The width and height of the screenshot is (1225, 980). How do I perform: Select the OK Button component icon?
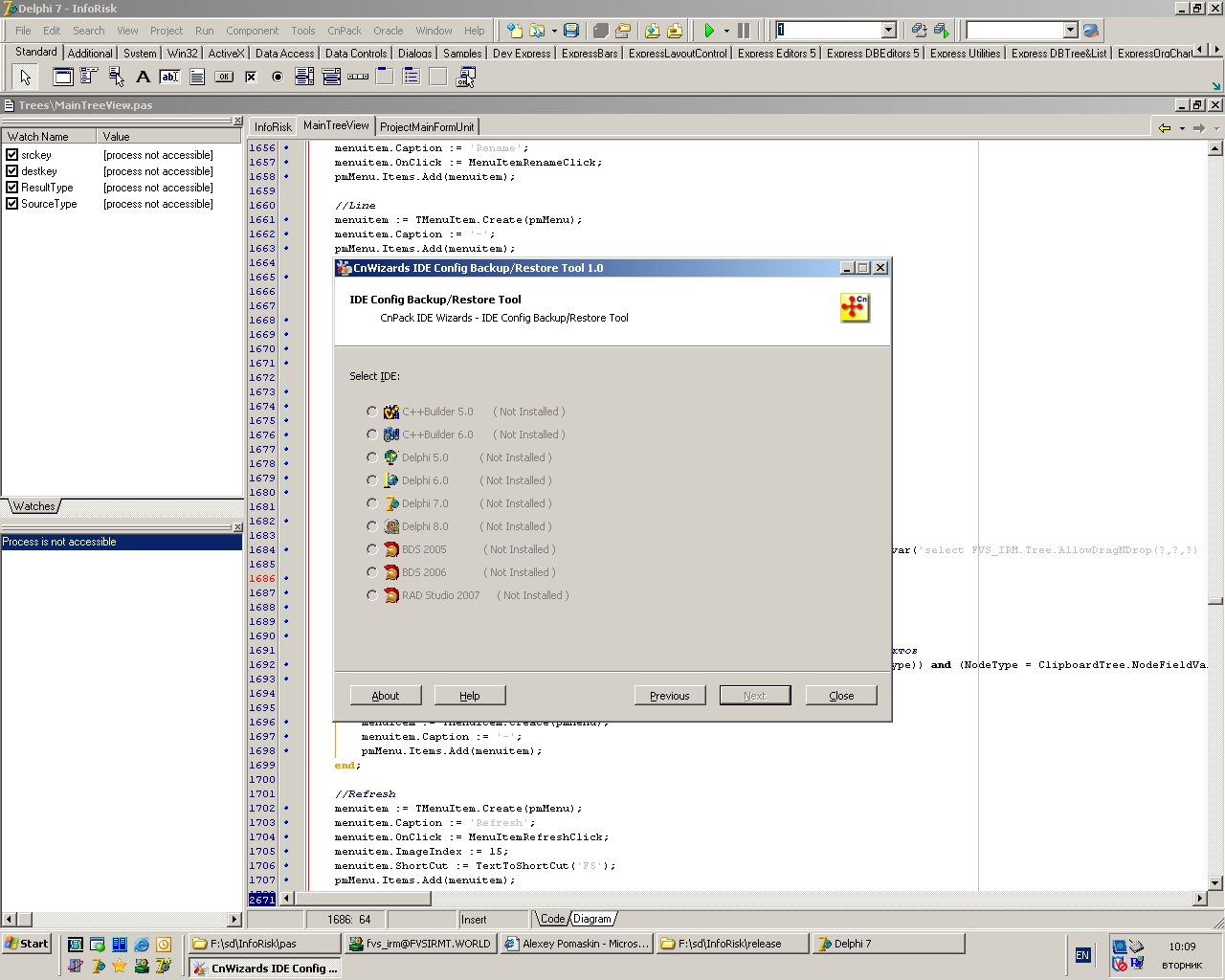coord(224,77)
